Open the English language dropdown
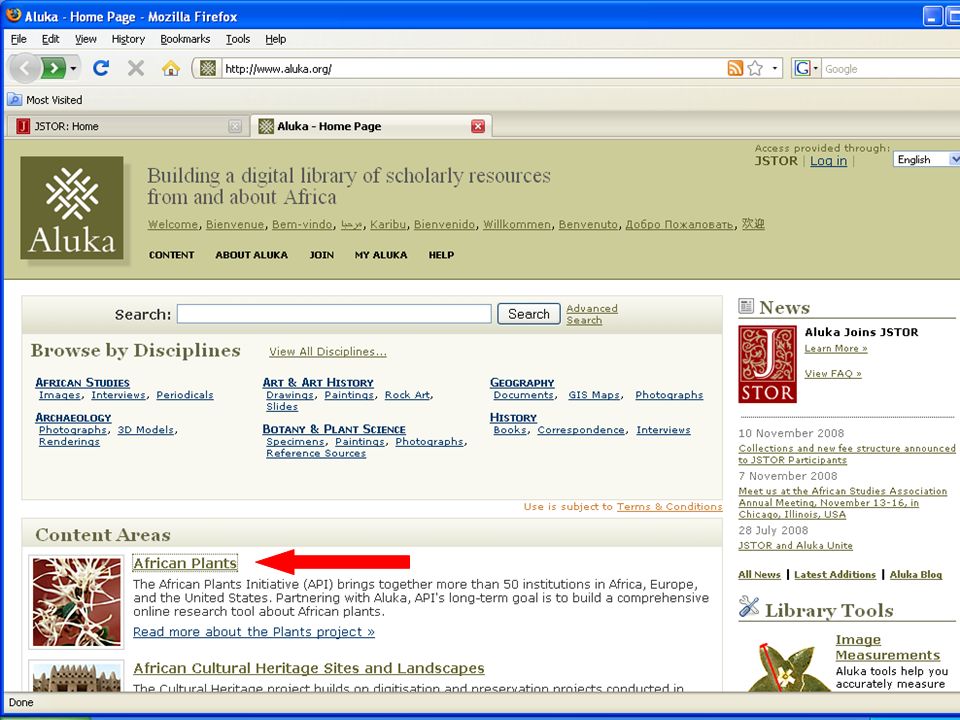 [x=926, y=159]
